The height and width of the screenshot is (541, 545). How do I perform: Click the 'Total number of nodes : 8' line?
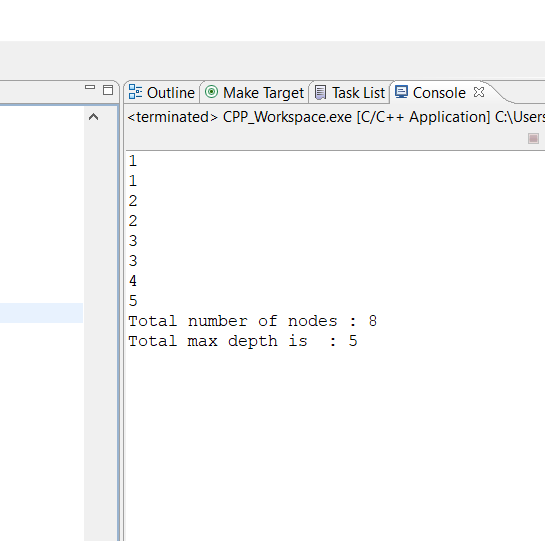click(252, 321)
